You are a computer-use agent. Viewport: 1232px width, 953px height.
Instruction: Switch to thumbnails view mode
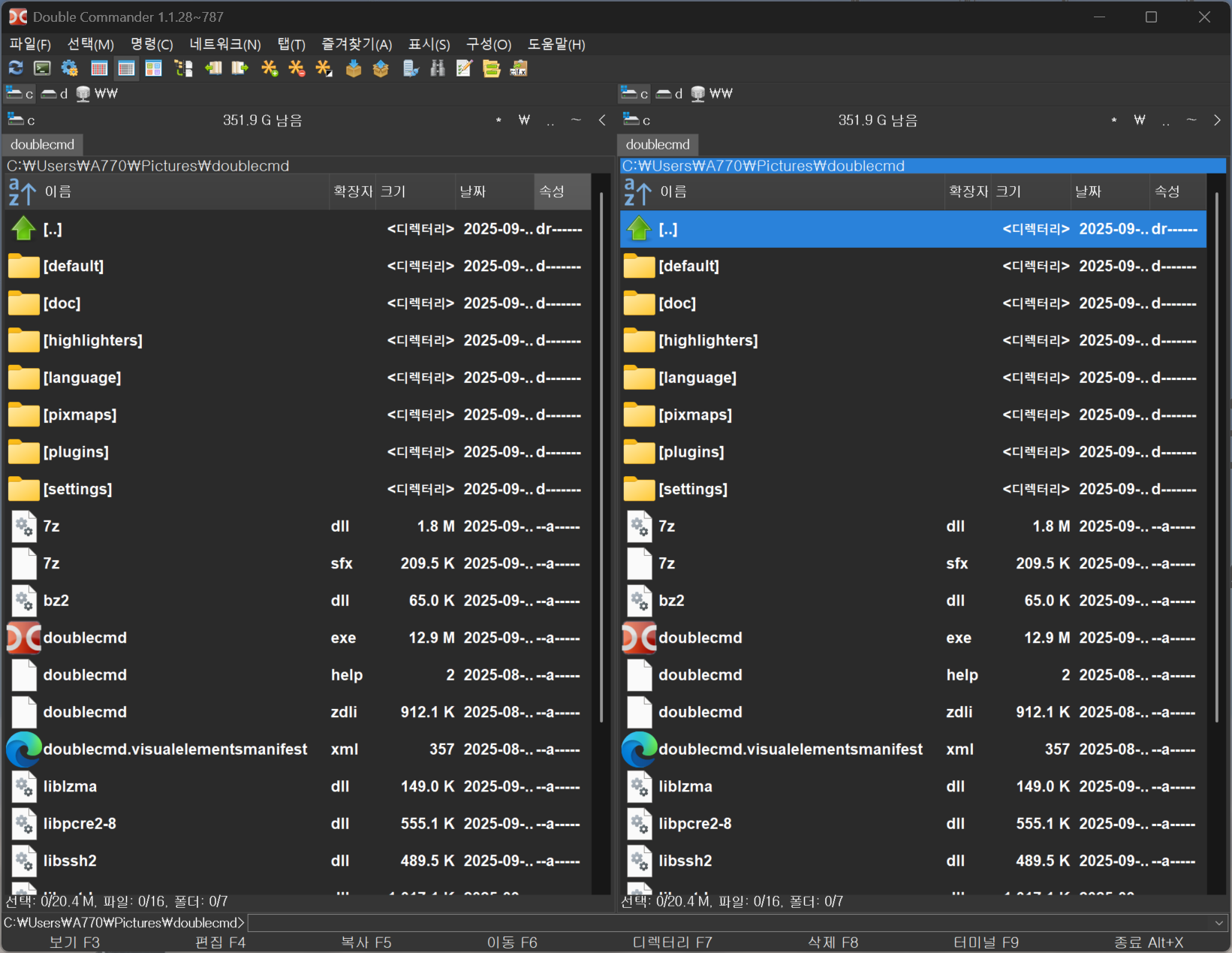point(153,68)
